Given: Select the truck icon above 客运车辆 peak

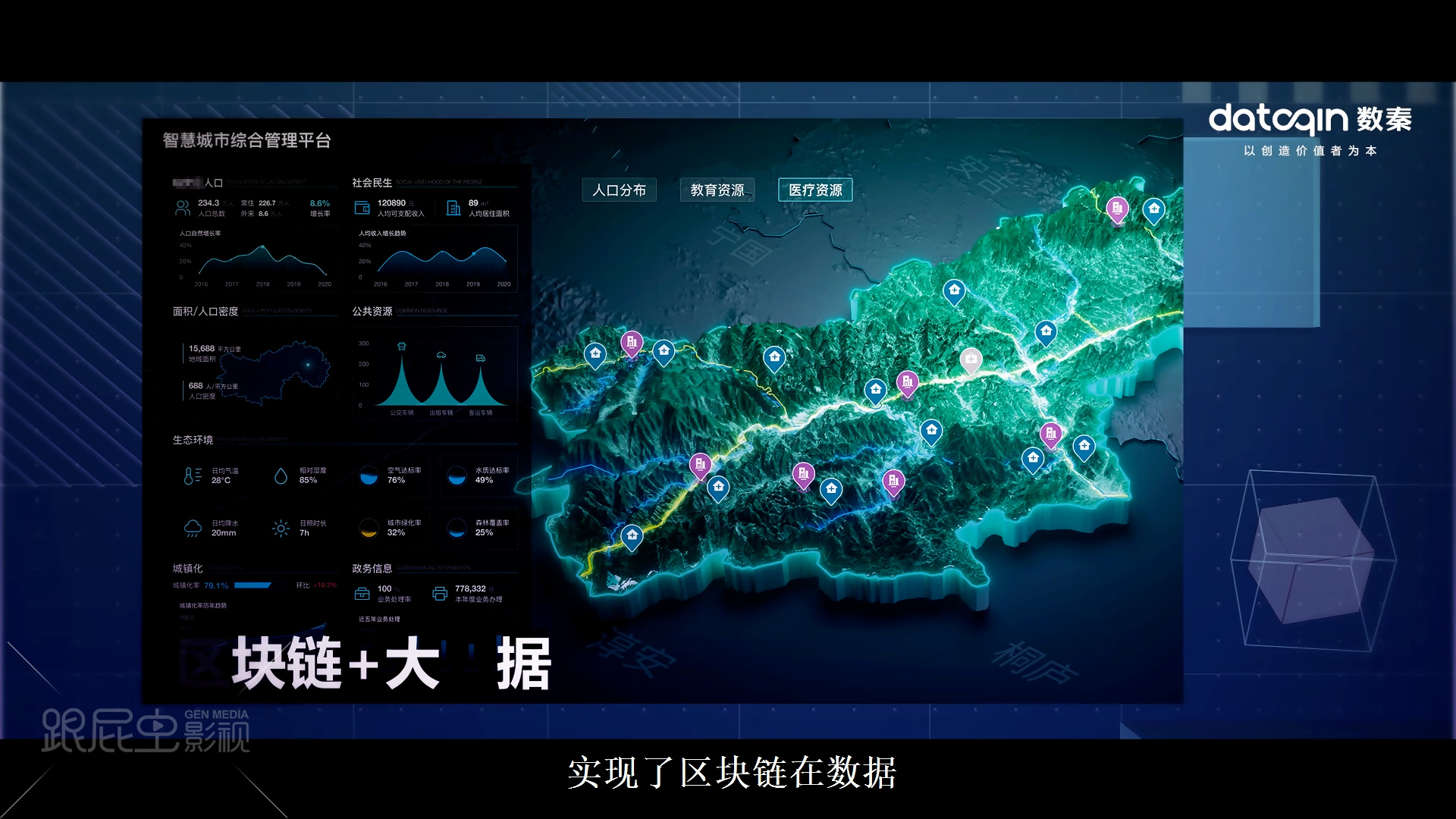Looking at the screenshot, I should tap(480, 358).
